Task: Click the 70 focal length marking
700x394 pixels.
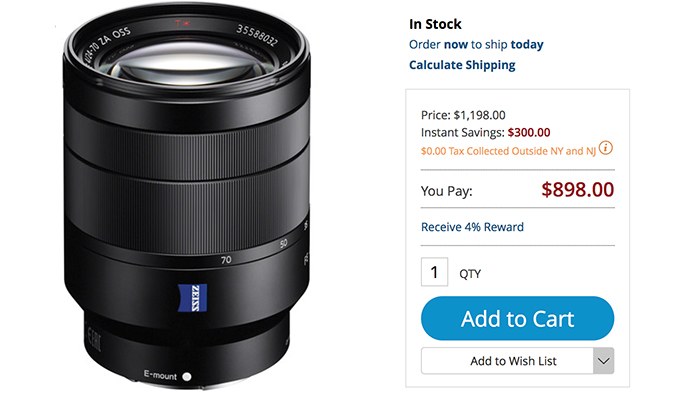Action: click(226, 260)
